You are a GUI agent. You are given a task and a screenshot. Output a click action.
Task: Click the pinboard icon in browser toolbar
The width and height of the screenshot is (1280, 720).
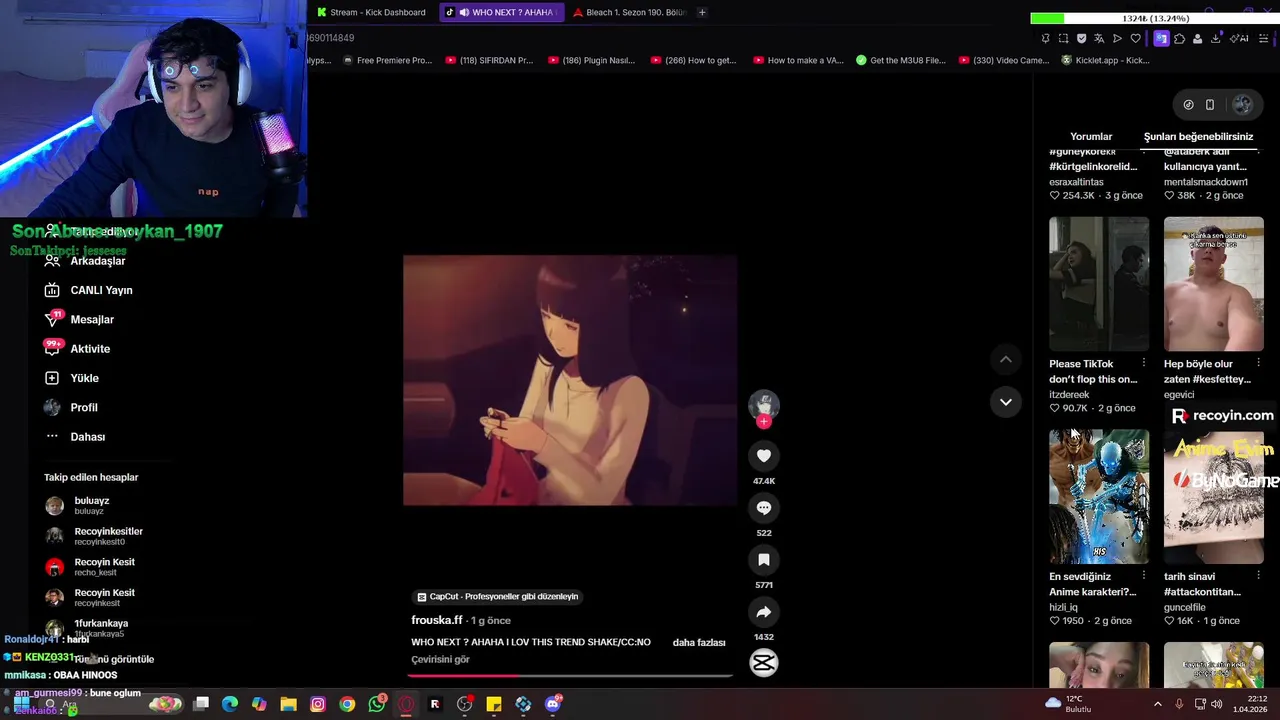click(x=1045, y=38)
